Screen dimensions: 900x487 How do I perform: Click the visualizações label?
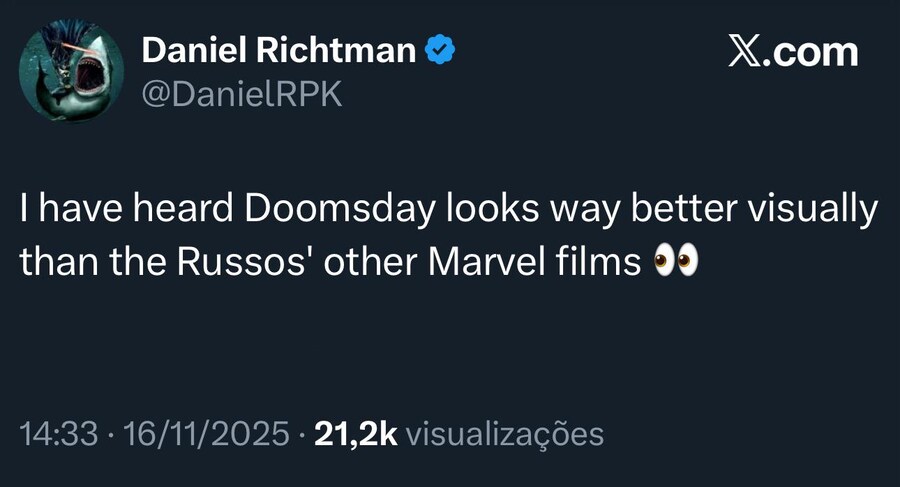507,434
